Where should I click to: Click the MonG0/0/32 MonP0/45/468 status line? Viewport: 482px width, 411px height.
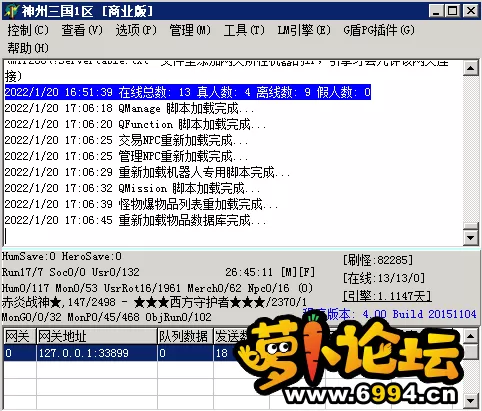[107, 317]
